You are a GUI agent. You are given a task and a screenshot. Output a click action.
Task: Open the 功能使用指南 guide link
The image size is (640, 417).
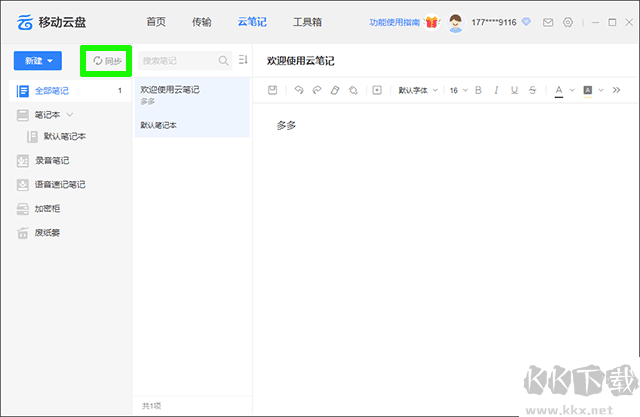pyautogui.click(x=393, y=22)
